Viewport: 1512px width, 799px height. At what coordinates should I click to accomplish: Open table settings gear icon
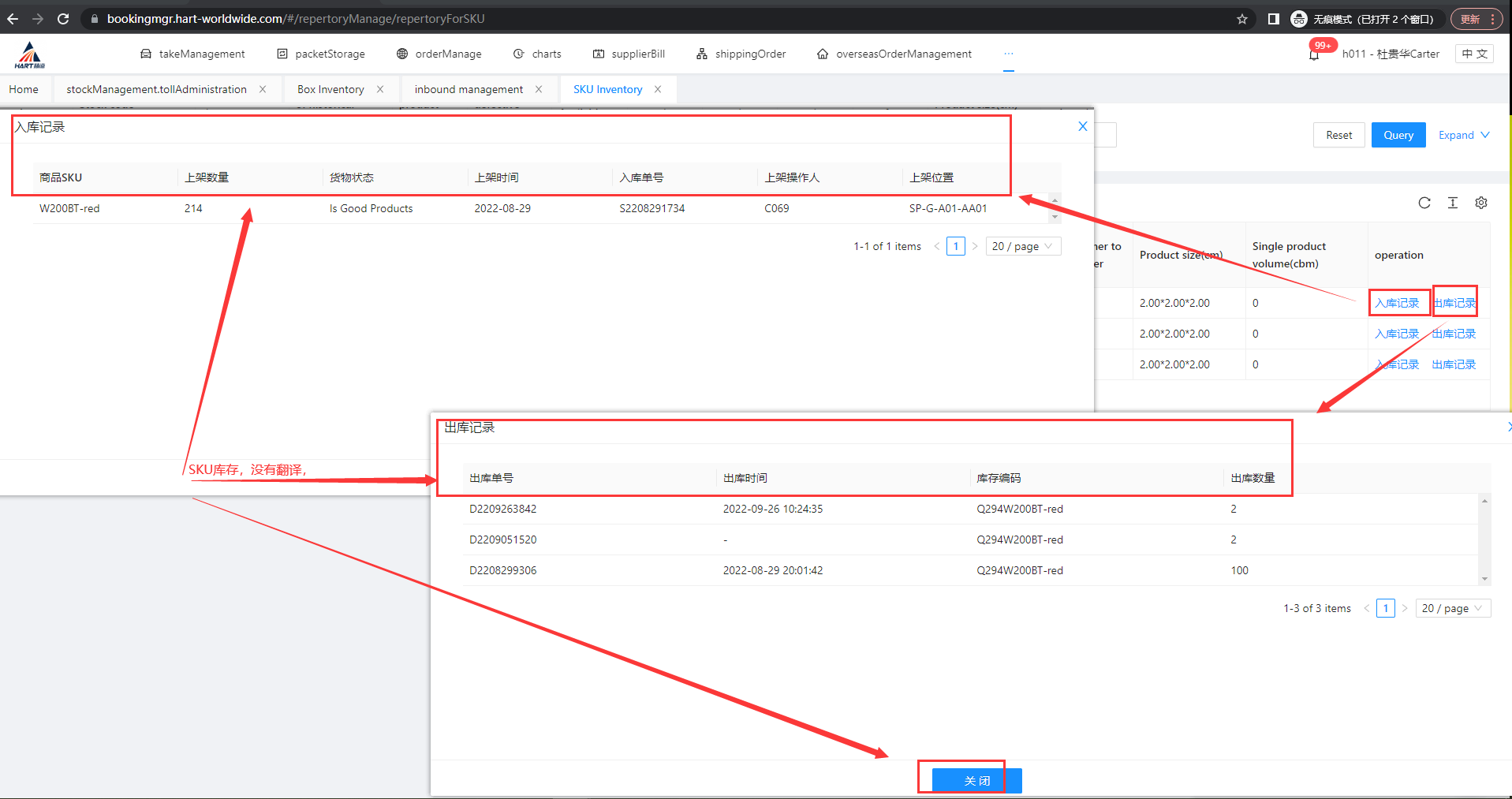point(1480,203)
